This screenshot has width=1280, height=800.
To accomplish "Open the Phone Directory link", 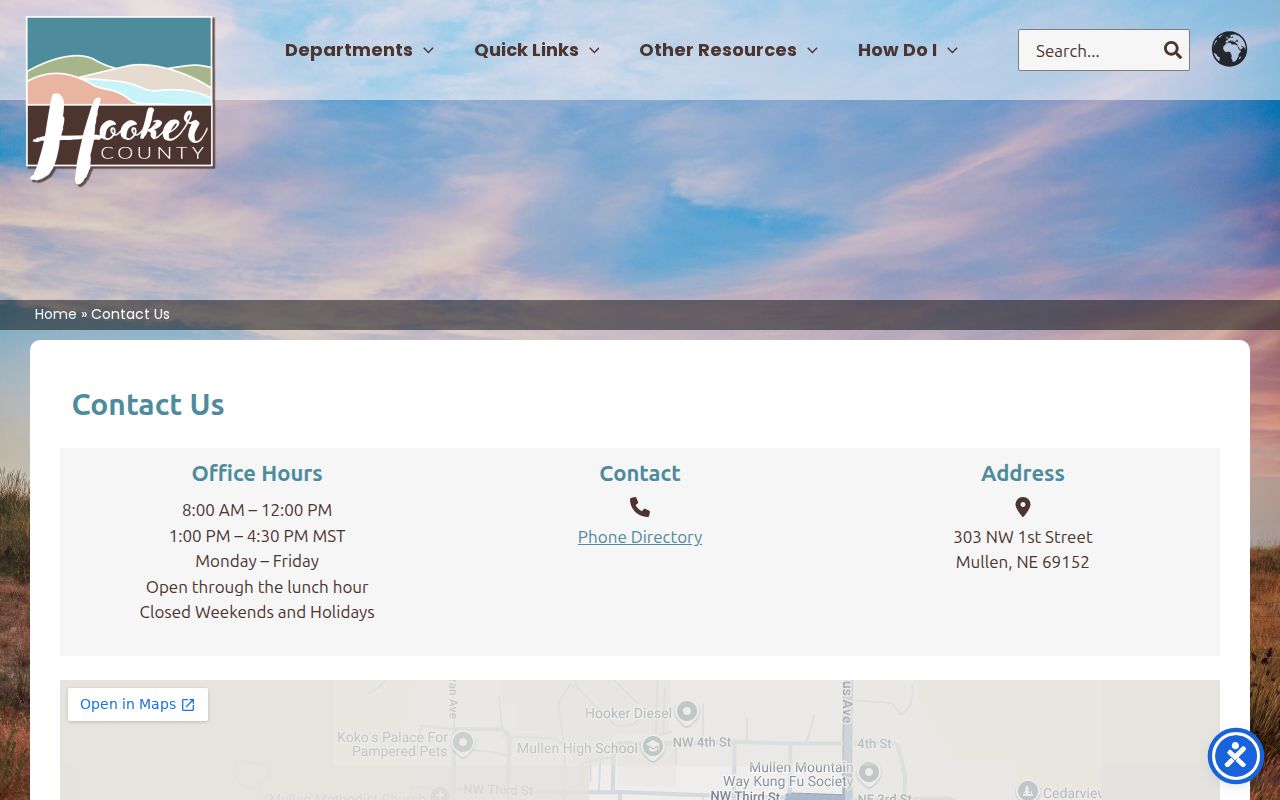I will tap(640, 537).
